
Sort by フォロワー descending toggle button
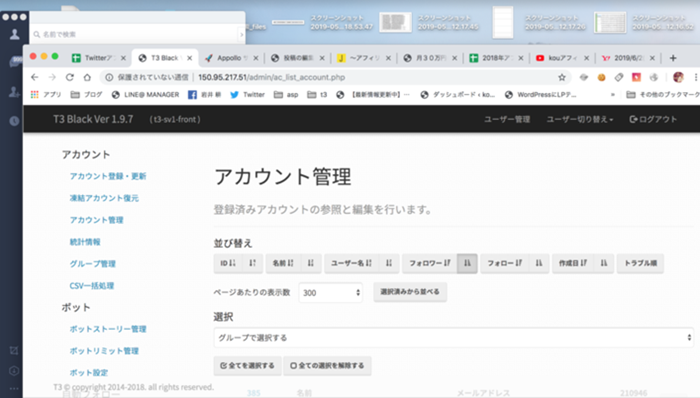pos(467,263)
